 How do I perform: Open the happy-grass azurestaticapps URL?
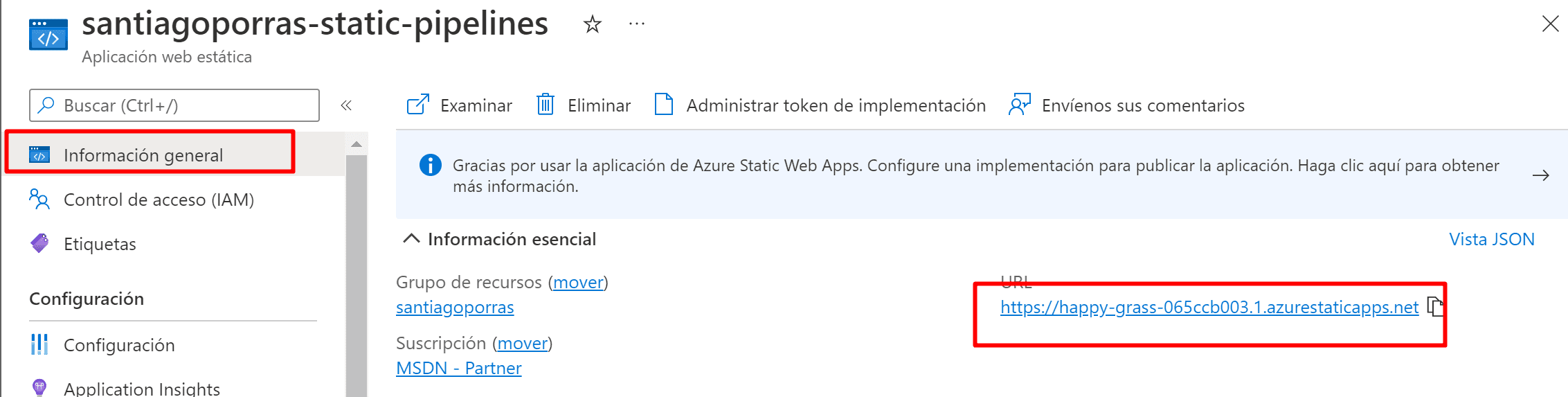(x=1209, y=307)
